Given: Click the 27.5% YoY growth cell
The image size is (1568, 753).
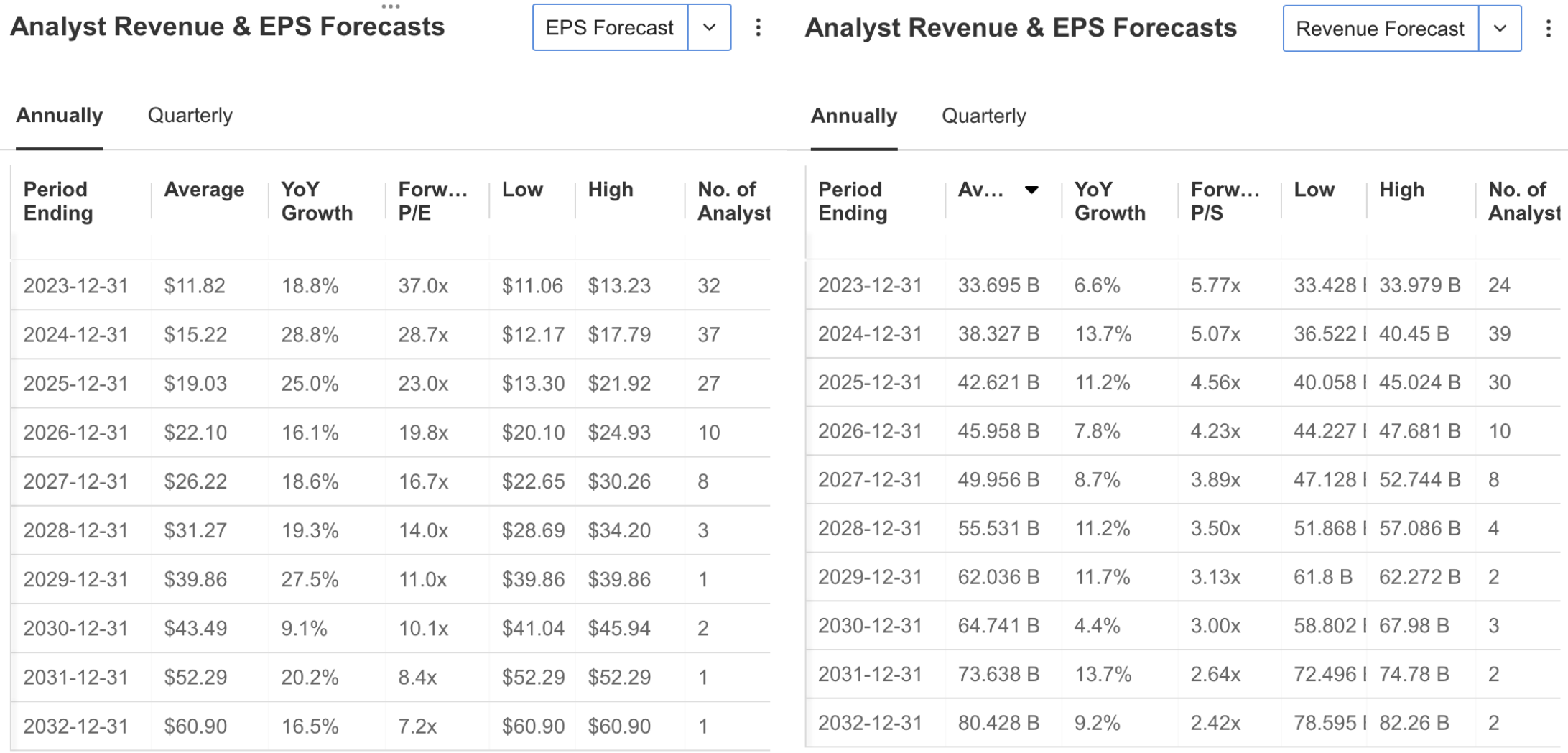Looking at the screenshot, I should pos(310,579).
